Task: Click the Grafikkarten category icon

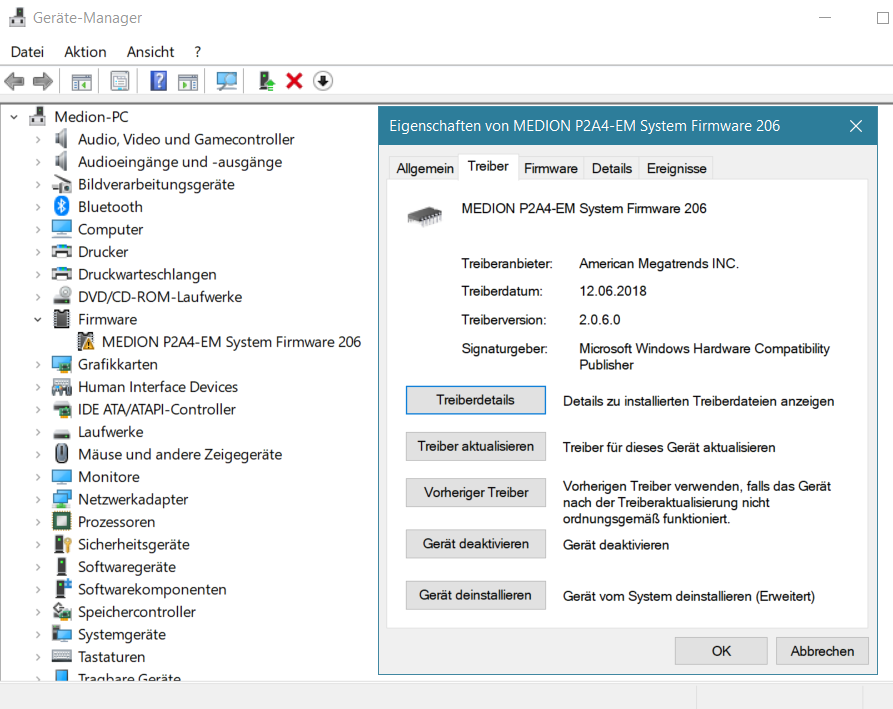Action: coord(62,364)
